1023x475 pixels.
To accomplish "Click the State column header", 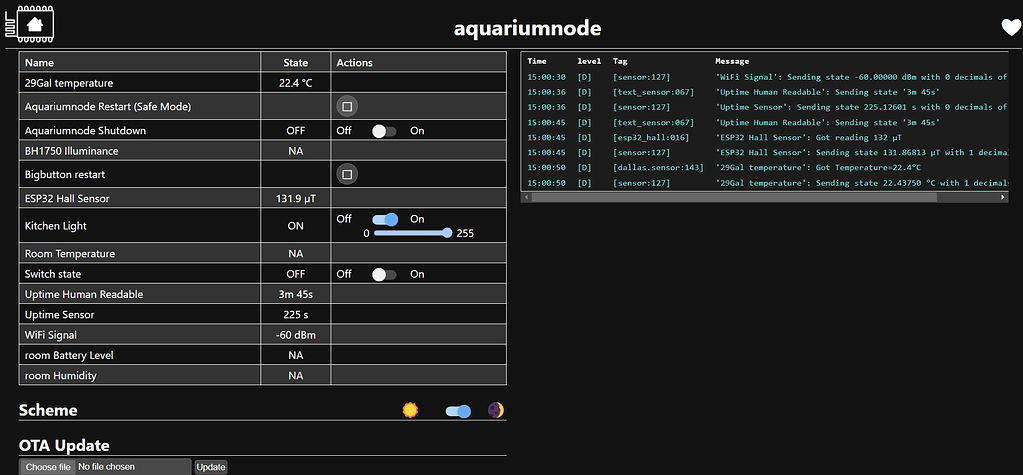I will [295, 62].
